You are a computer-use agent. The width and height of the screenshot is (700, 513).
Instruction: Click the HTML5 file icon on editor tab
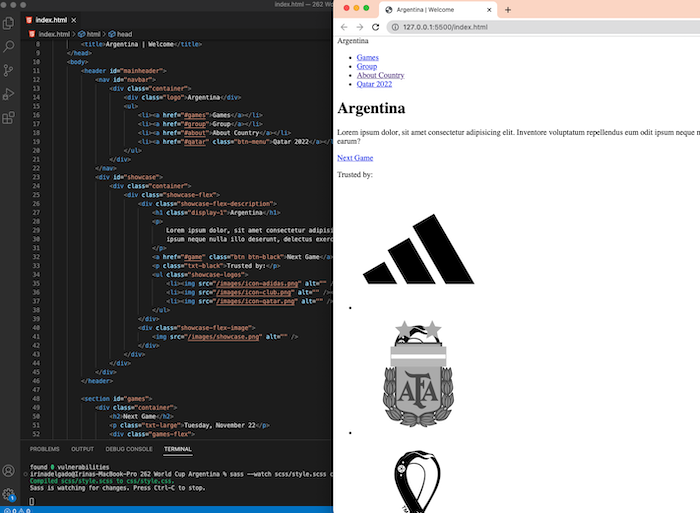coord(29,20)
